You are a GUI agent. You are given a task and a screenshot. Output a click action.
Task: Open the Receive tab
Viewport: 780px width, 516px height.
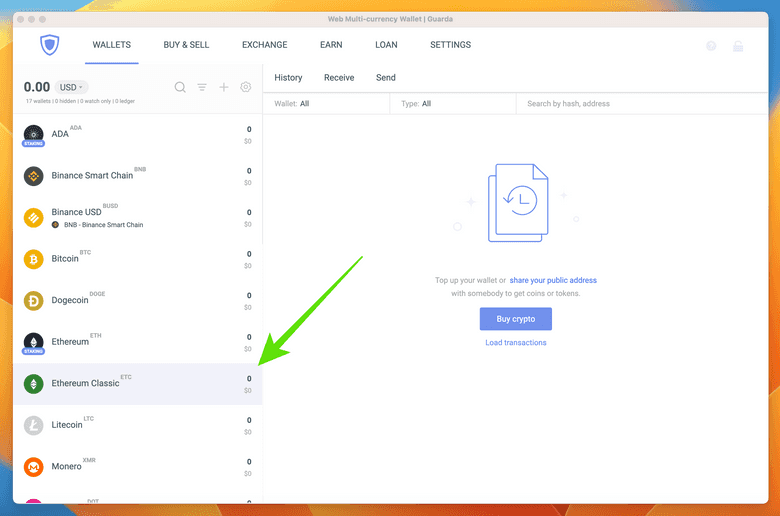click(x=339, y=78)
